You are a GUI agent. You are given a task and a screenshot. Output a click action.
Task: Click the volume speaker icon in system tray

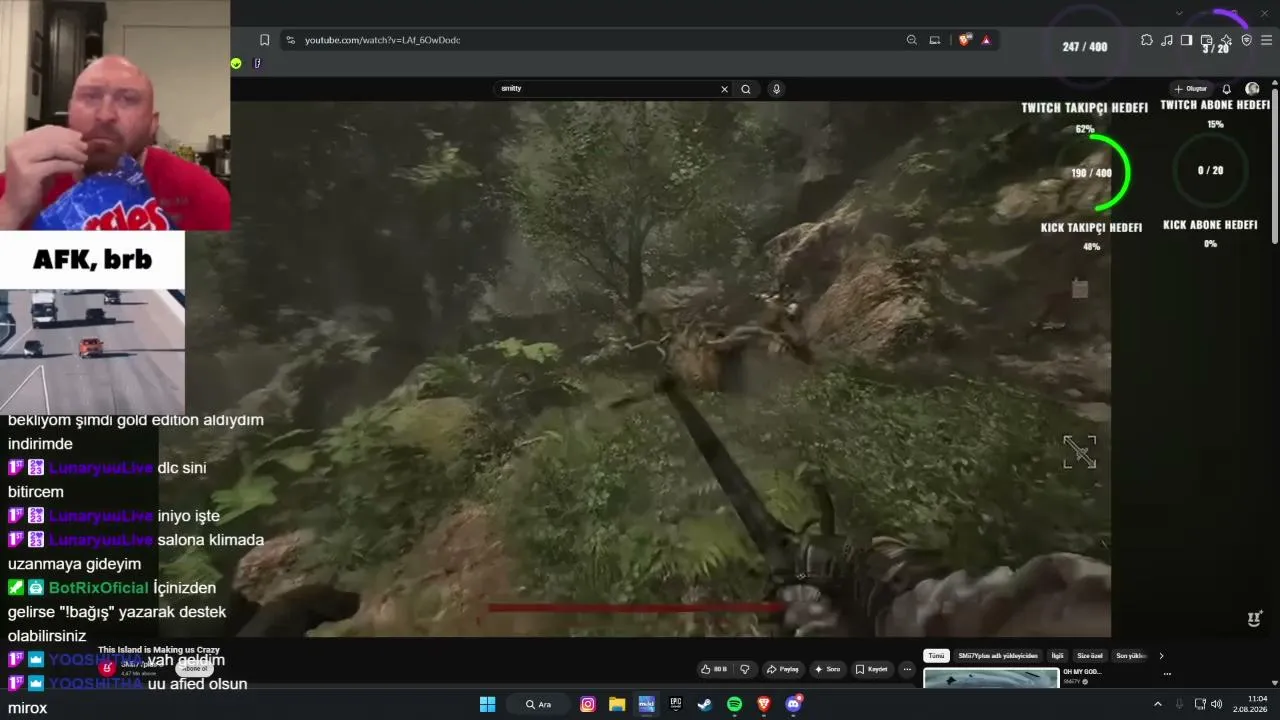point(1216,704)
